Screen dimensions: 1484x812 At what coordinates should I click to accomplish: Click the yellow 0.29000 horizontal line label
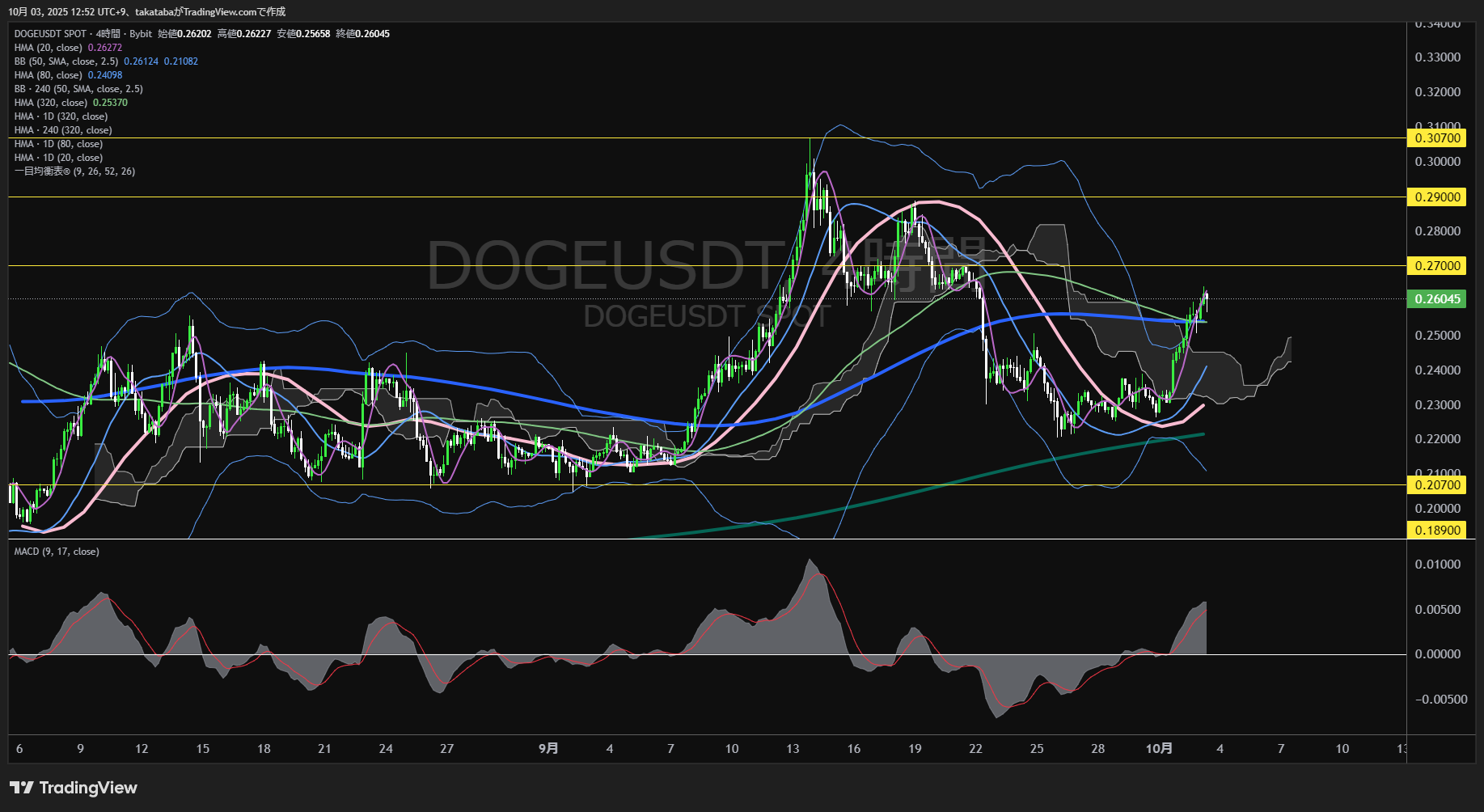pos(1437,197)
